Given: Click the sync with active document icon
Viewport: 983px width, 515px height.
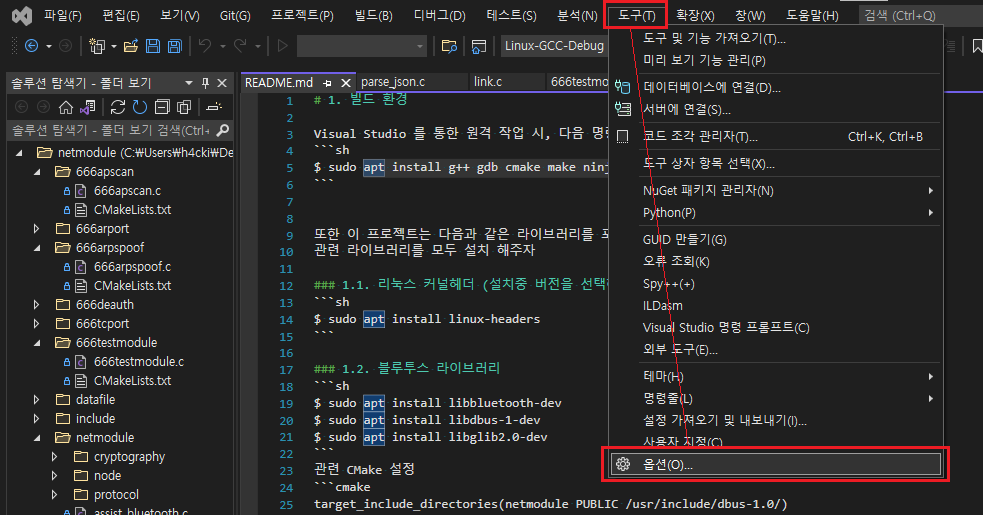Looking at the screenshot, I should [x=117, y=107].
